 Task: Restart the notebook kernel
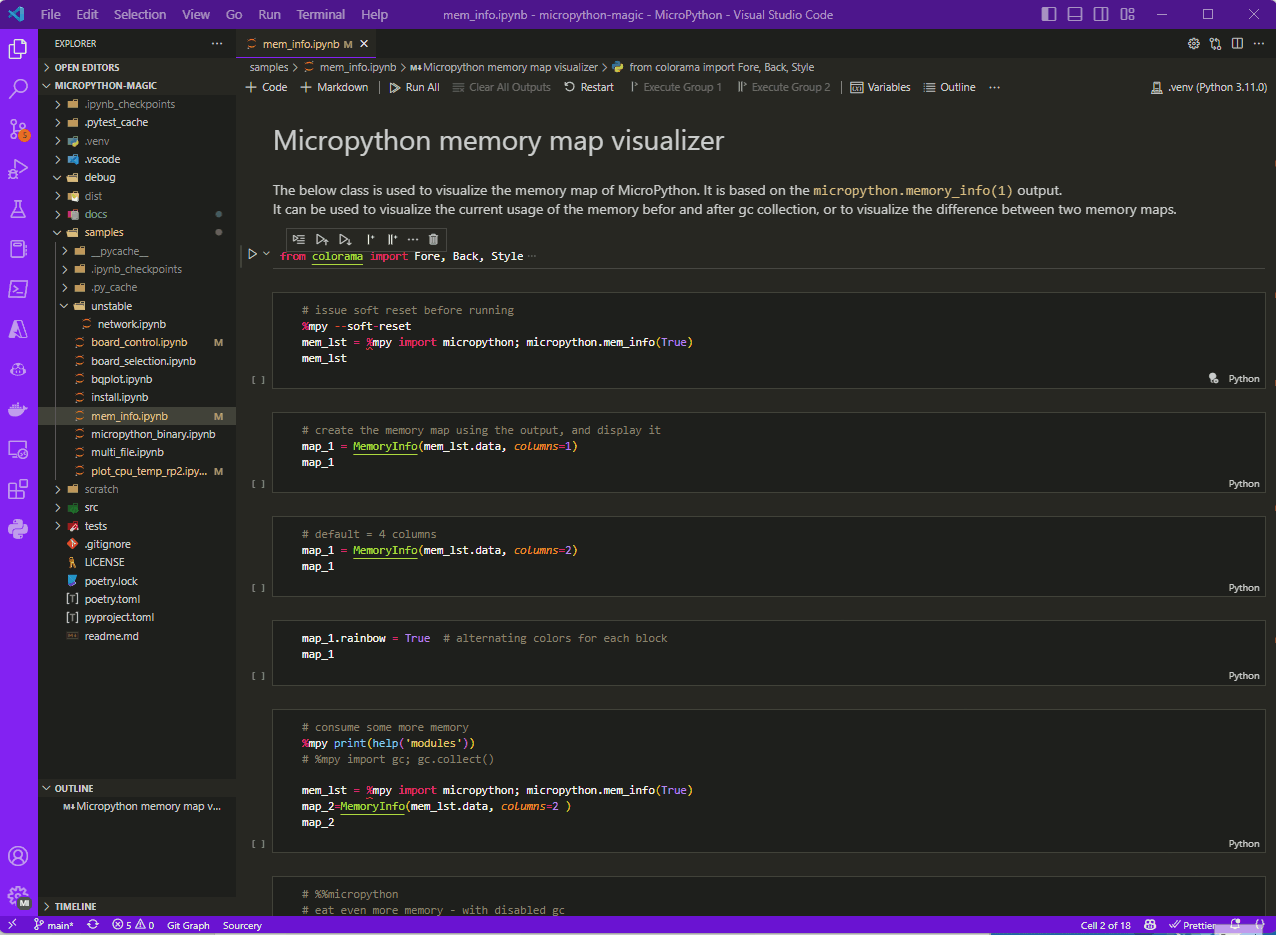tap(589, 87)
